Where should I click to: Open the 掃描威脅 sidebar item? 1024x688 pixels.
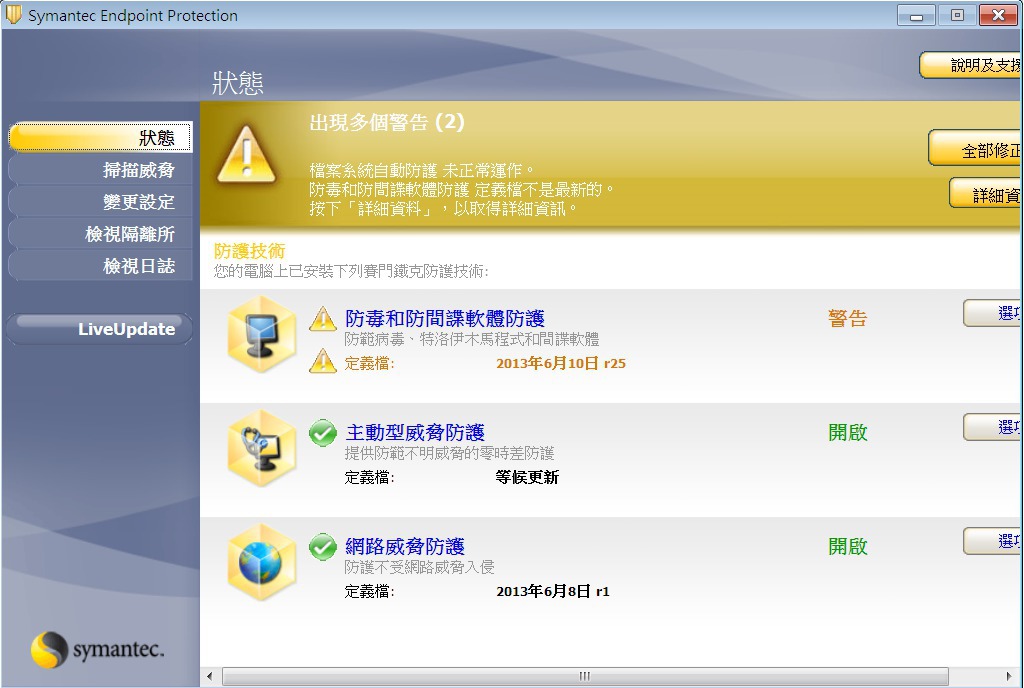pyautogui.click(x=101, y=170)
